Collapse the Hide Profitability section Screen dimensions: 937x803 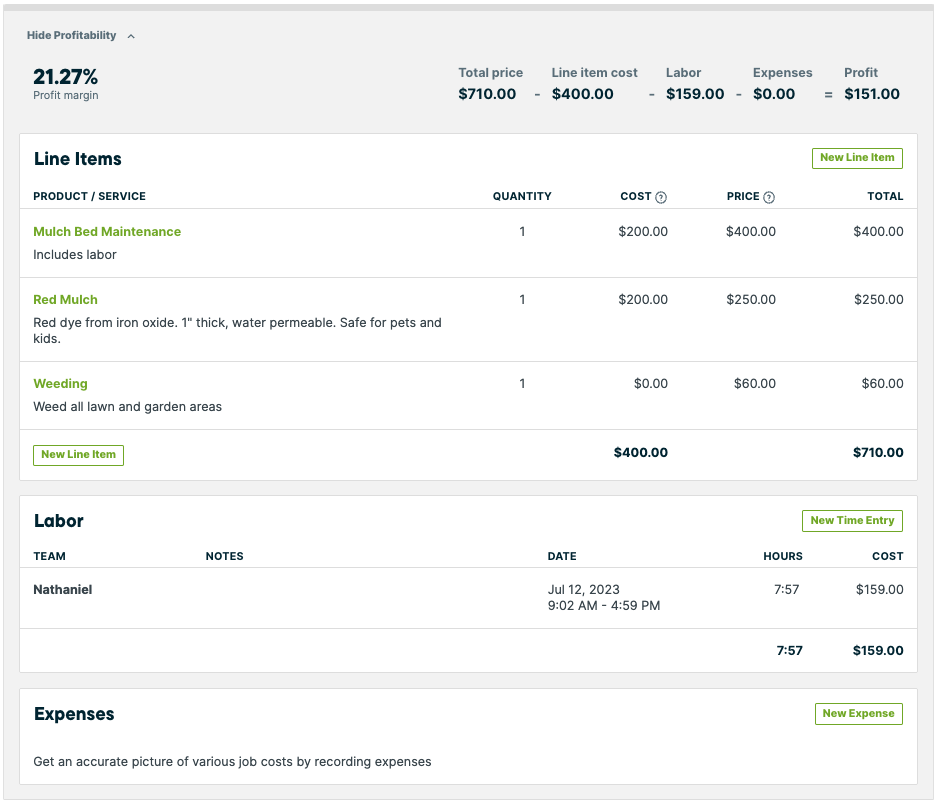pos(72,36)
